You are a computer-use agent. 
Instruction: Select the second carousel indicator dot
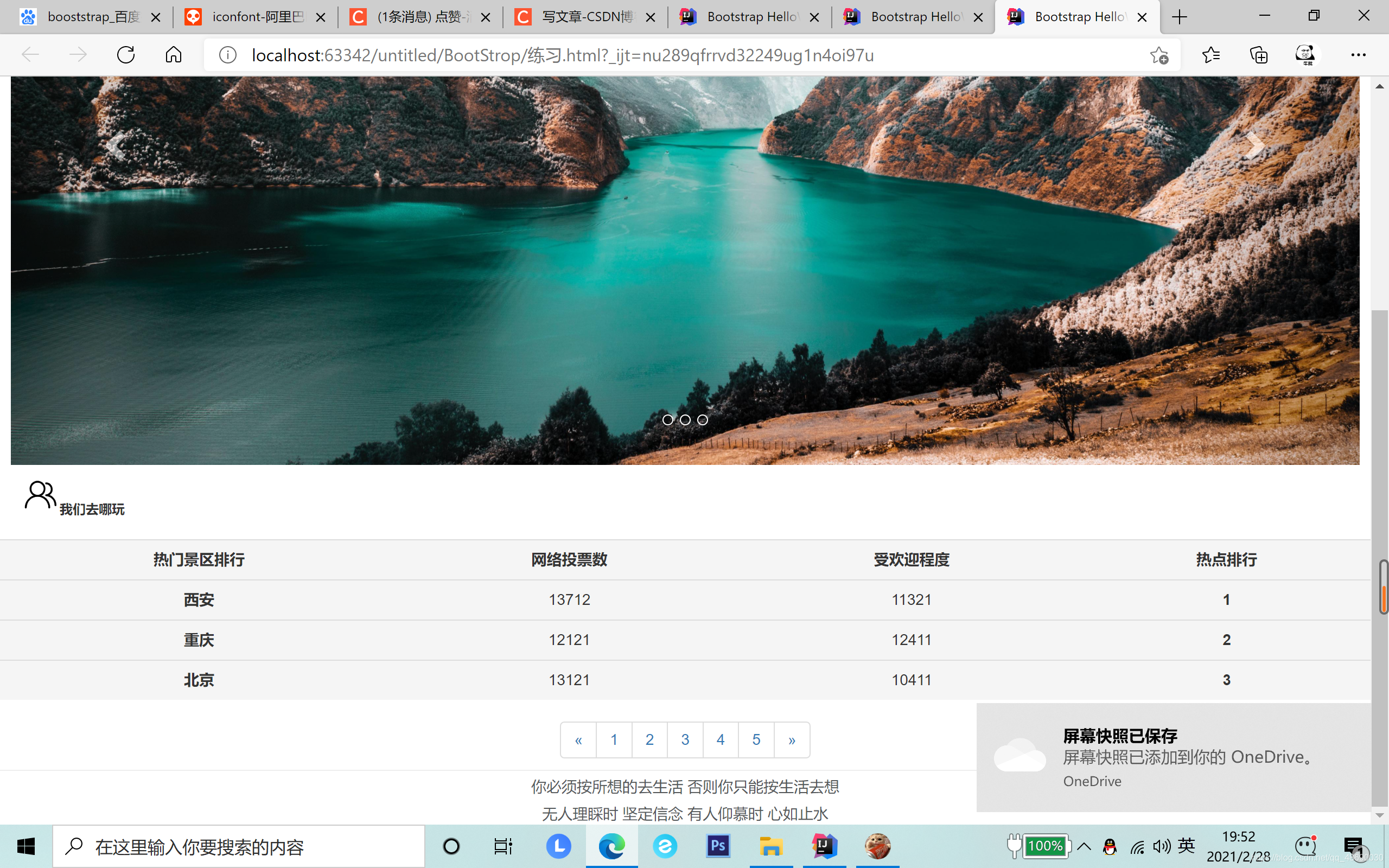point(685,420)
